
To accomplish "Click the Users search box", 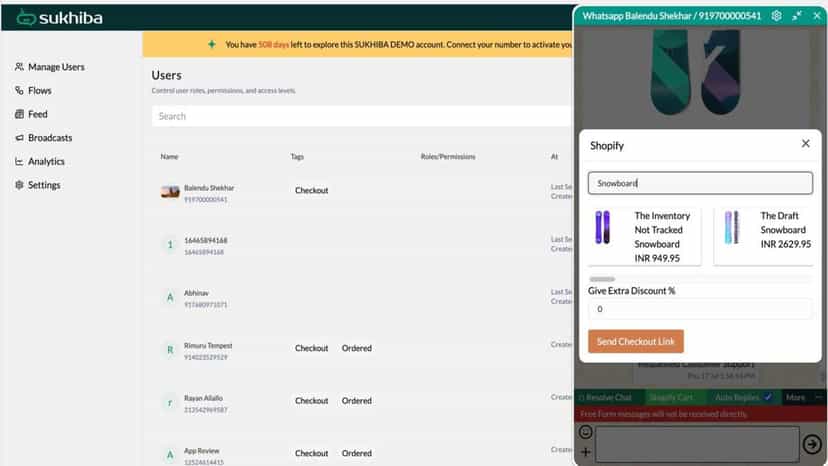I will point(361,116).
